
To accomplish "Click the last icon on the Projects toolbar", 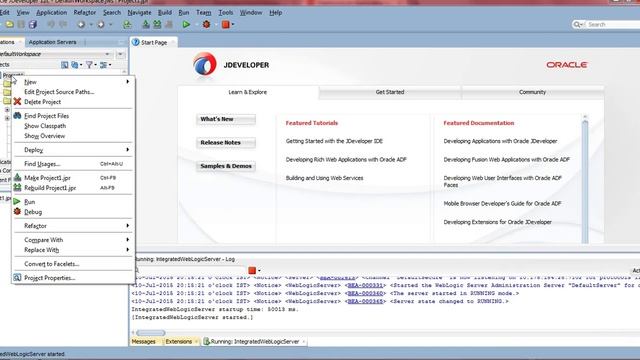I will (x=103, y=64).
